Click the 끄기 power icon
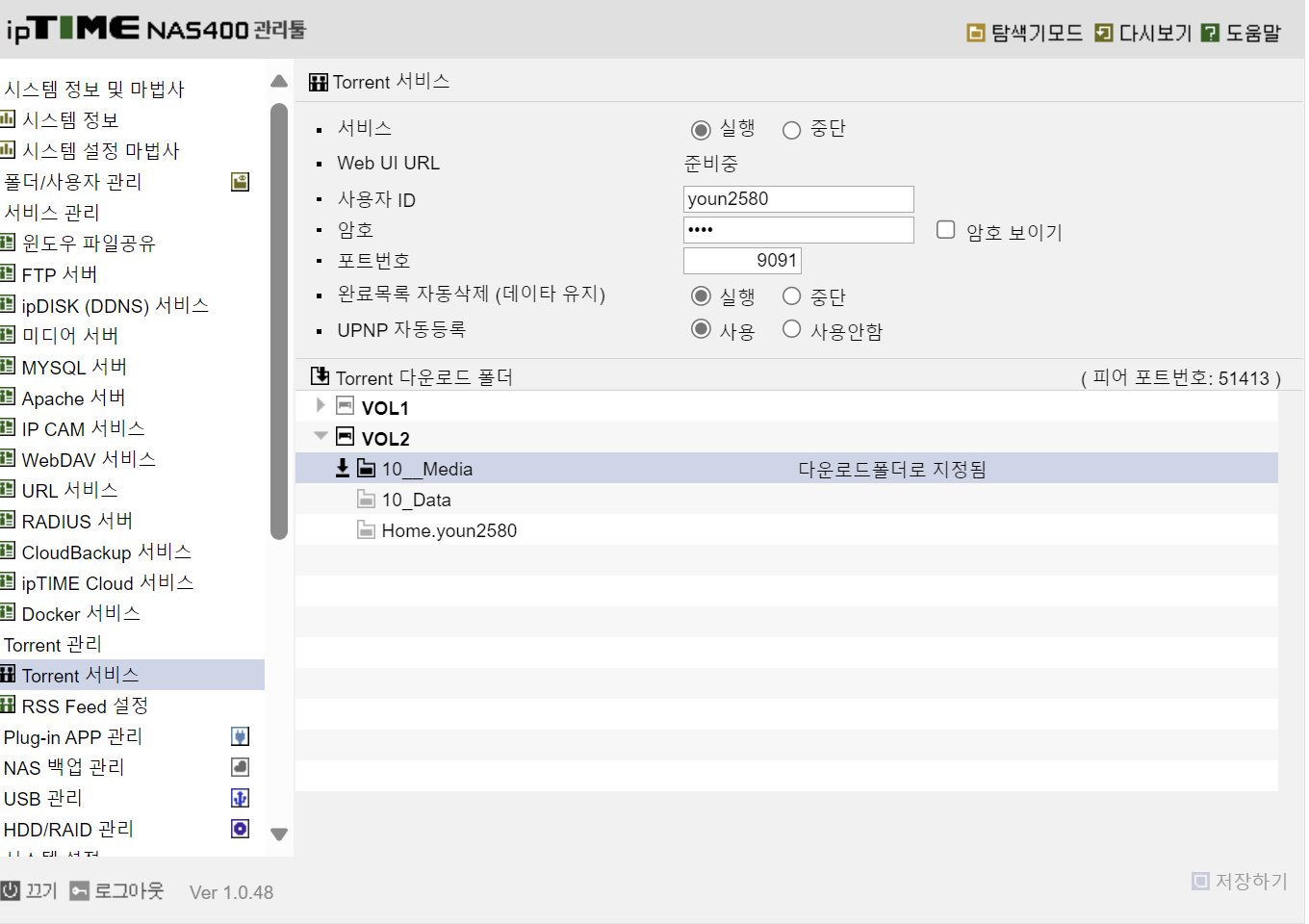 point(11,890)
